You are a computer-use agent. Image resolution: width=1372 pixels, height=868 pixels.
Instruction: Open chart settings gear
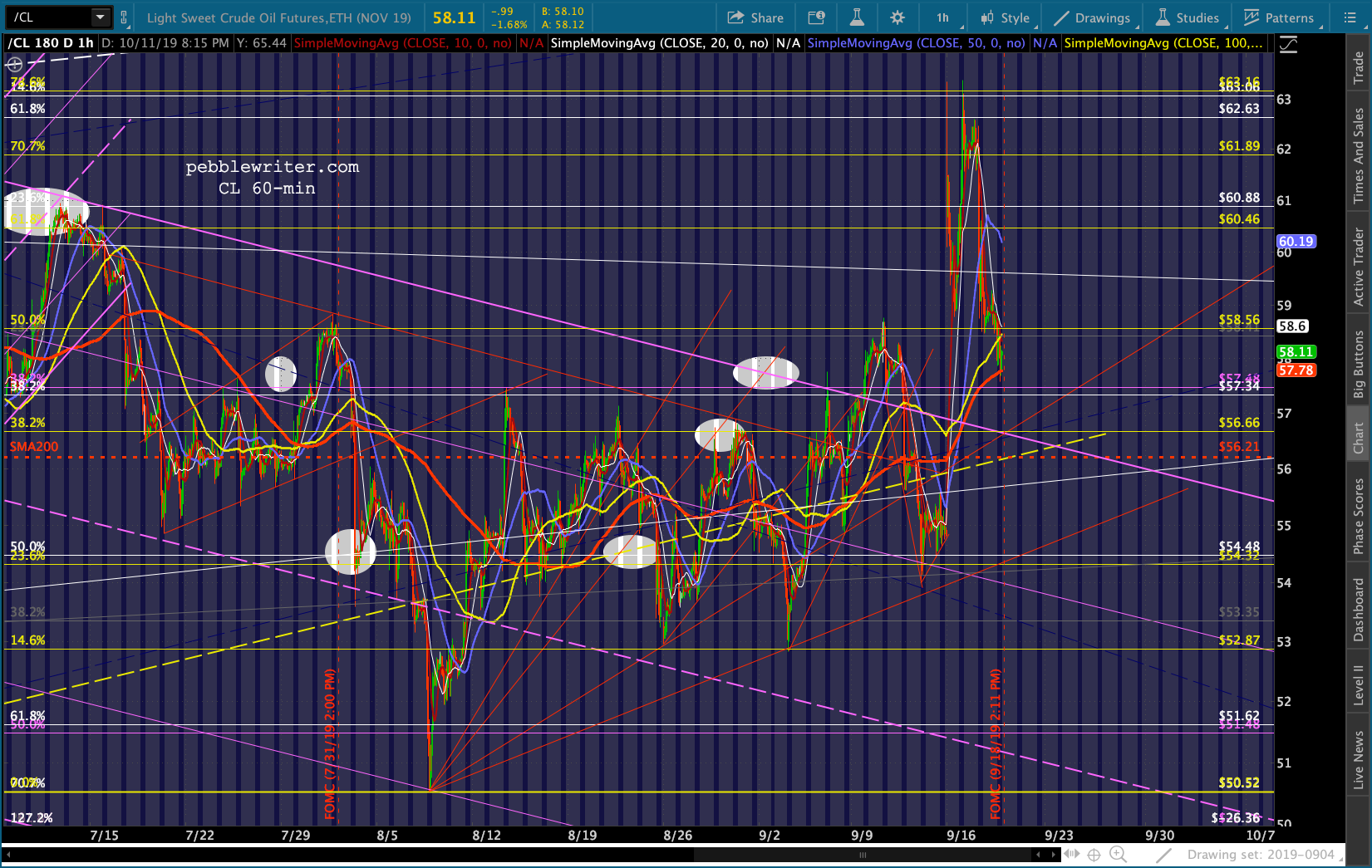point(897,17)
